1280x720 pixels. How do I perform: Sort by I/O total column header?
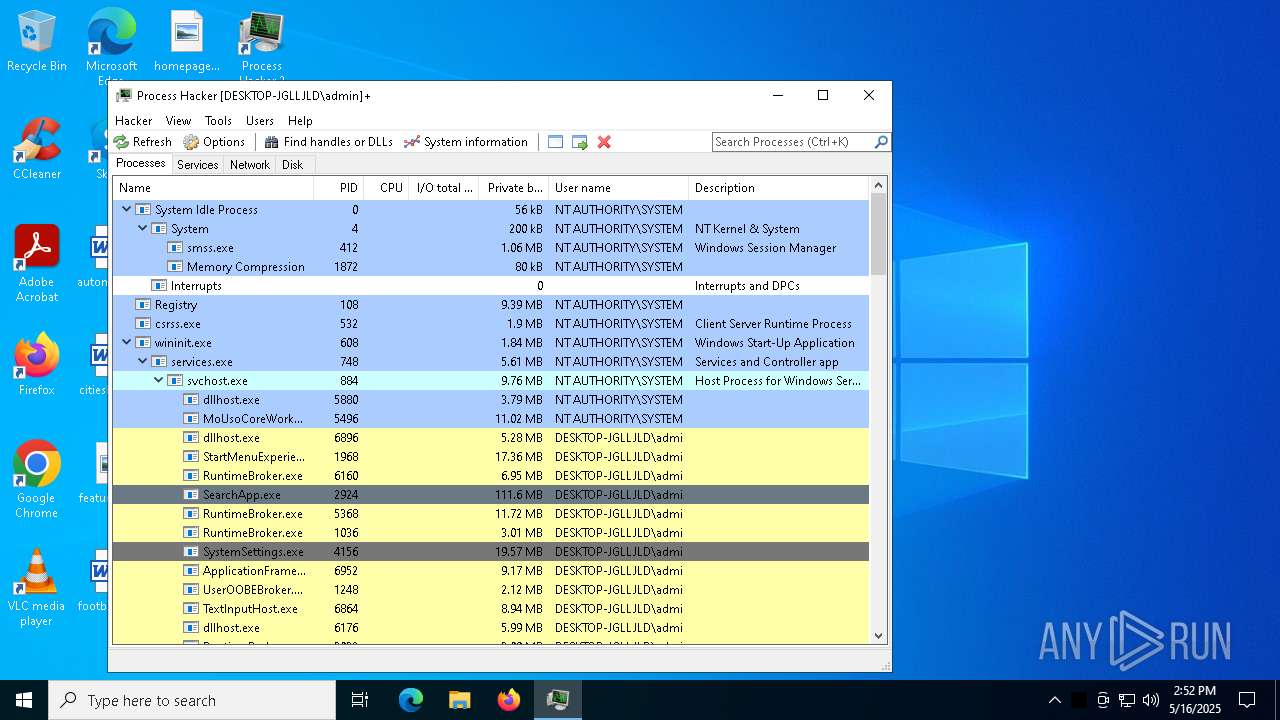tap(444, 188)
